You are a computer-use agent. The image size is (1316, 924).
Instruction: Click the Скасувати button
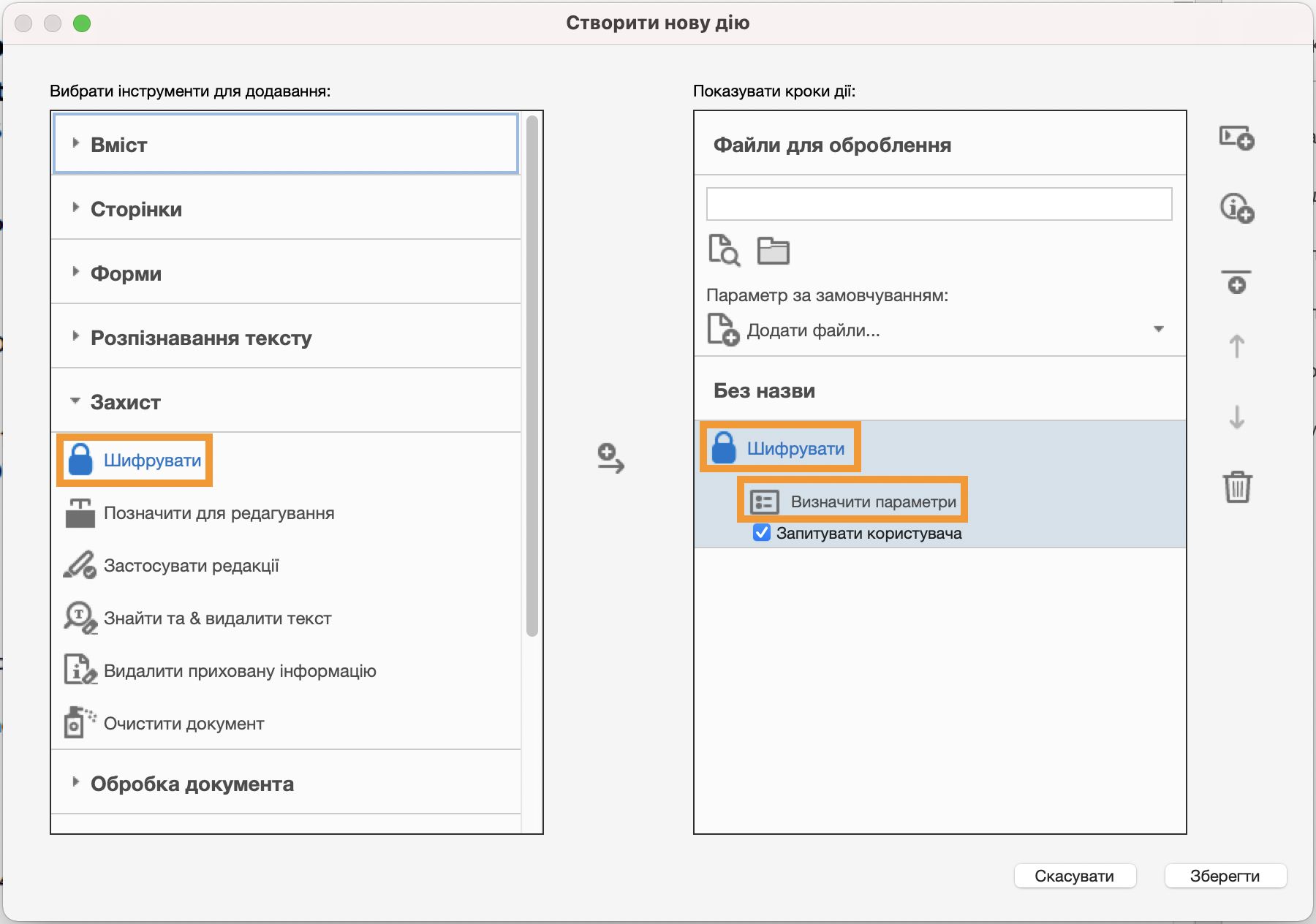coord(1074,876)
